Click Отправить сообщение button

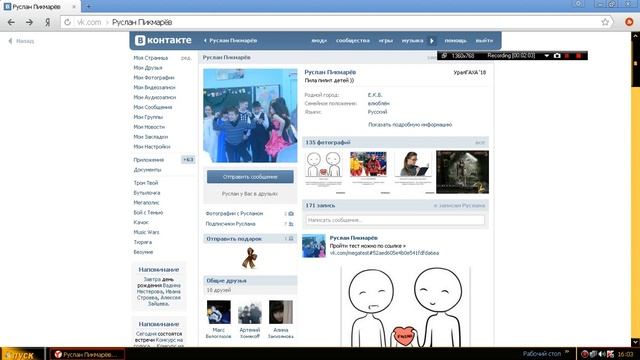coord(250,177)
